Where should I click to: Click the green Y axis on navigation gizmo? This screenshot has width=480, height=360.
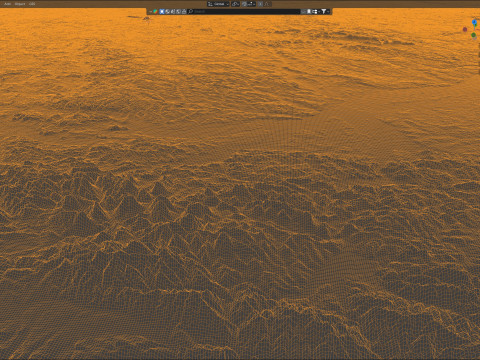click(x=473, y=35)
